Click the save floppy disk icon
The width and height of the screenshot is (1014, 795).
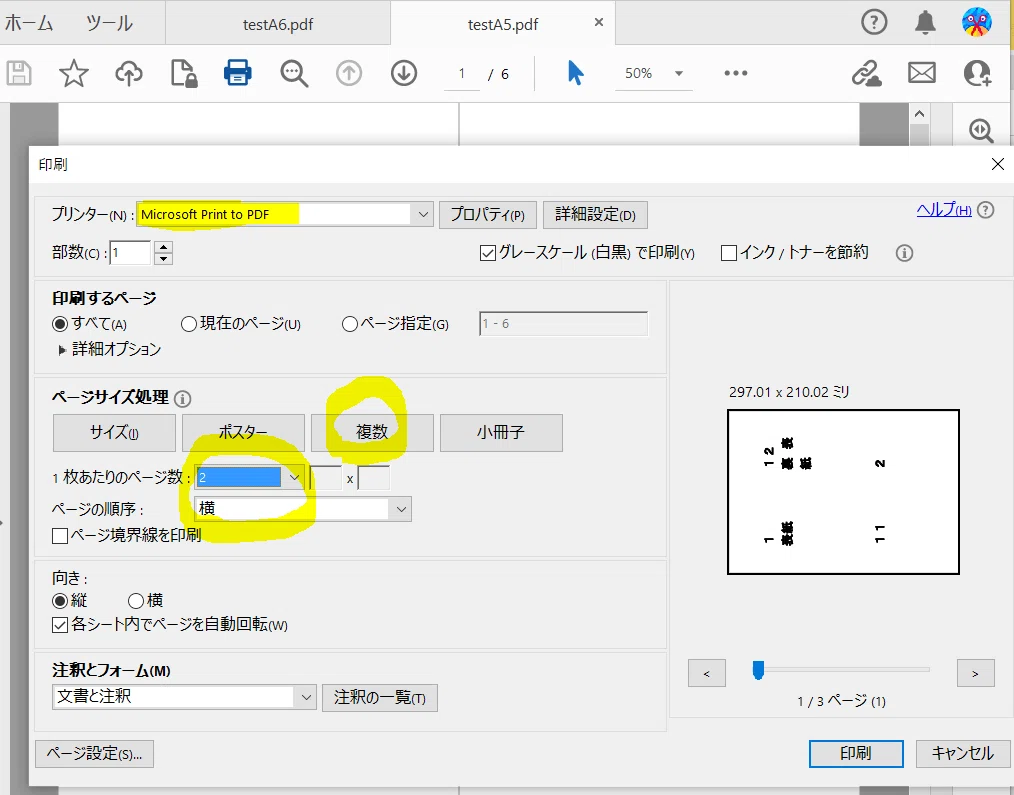[x=19, y=73]
